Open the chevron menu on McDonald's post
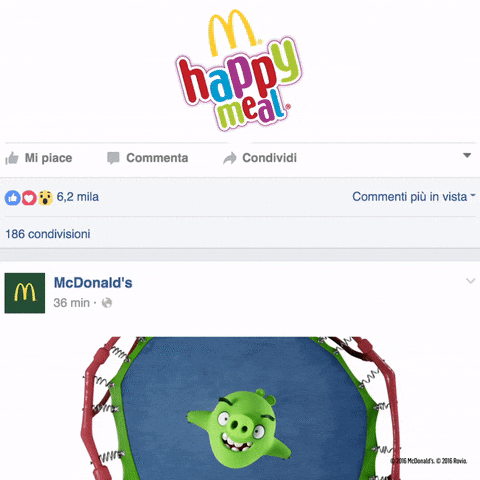The image size is (480, 480). click(470, 281)
